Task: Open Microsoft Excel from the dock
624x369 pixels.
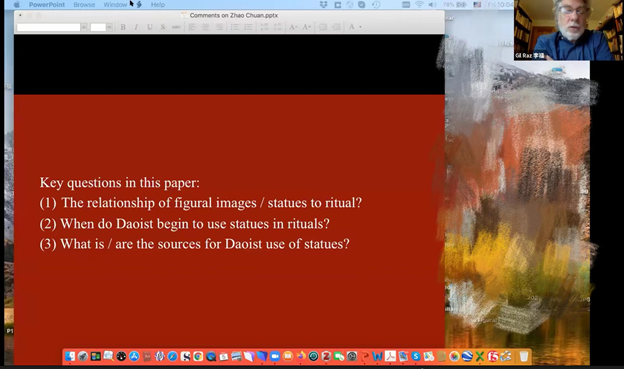Action: pyautogui.click(x=480, y=356)
